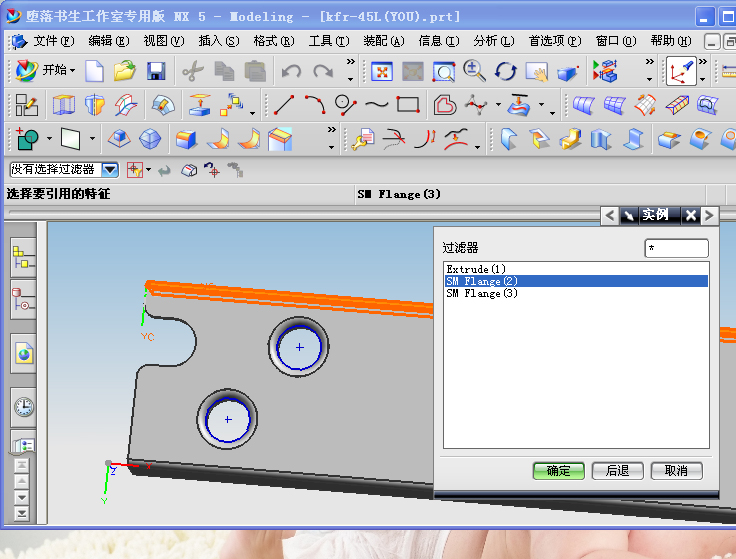Expand view toolbar overflow chevron
The image size is (736, 559).
tap(650, 62)
